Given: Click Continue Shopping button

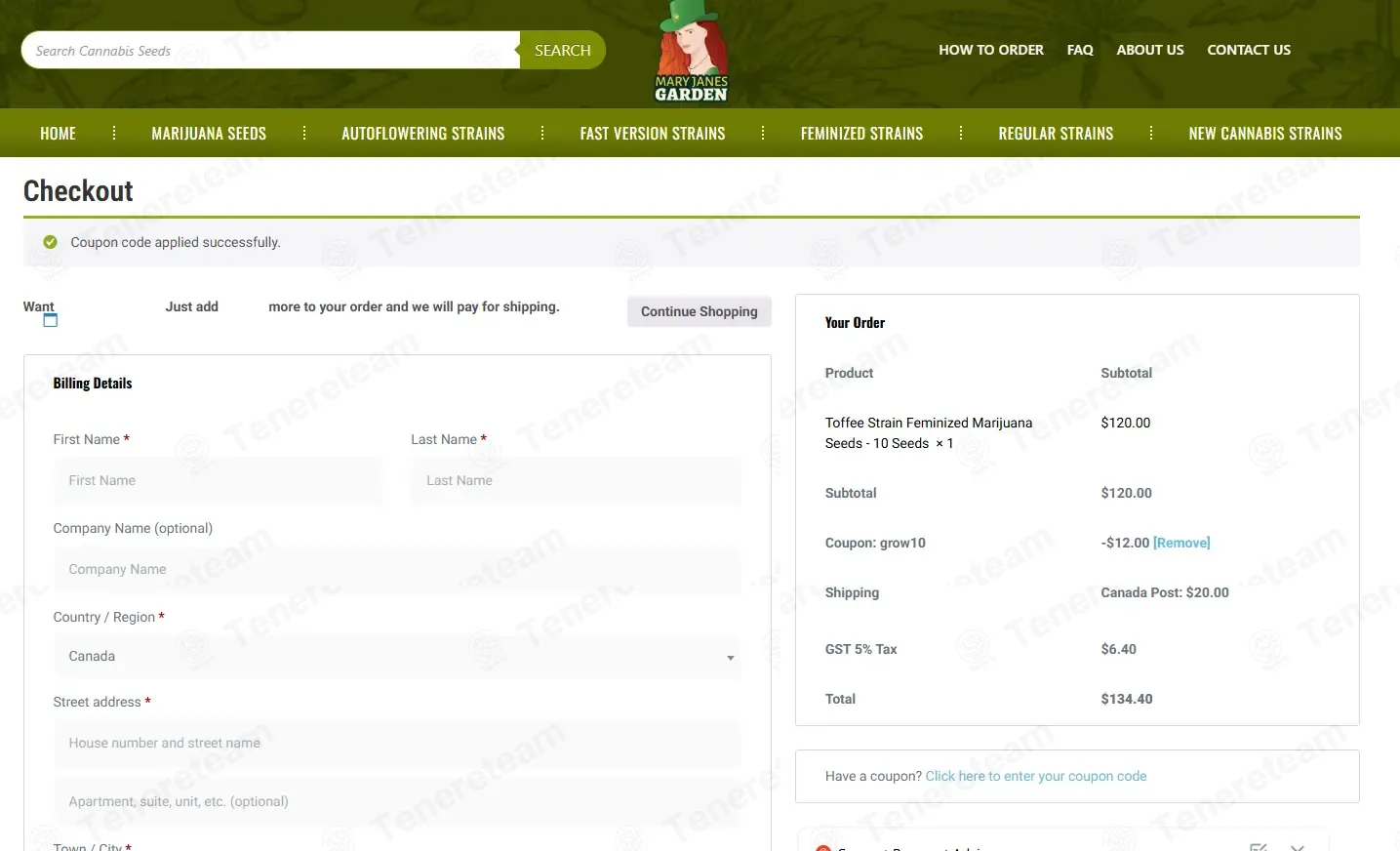Looking at the screenshot, I should [700, 311].
